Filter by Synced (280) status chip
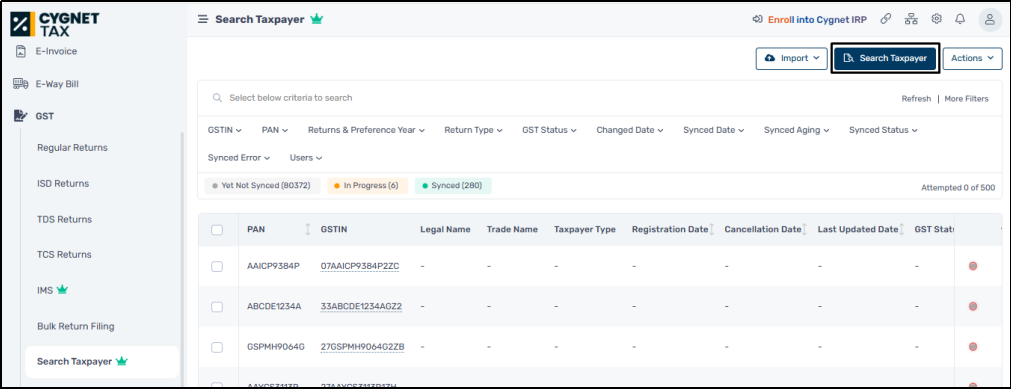The height and width of the screenshot is (389, 1011). click(x=453, y=186)
